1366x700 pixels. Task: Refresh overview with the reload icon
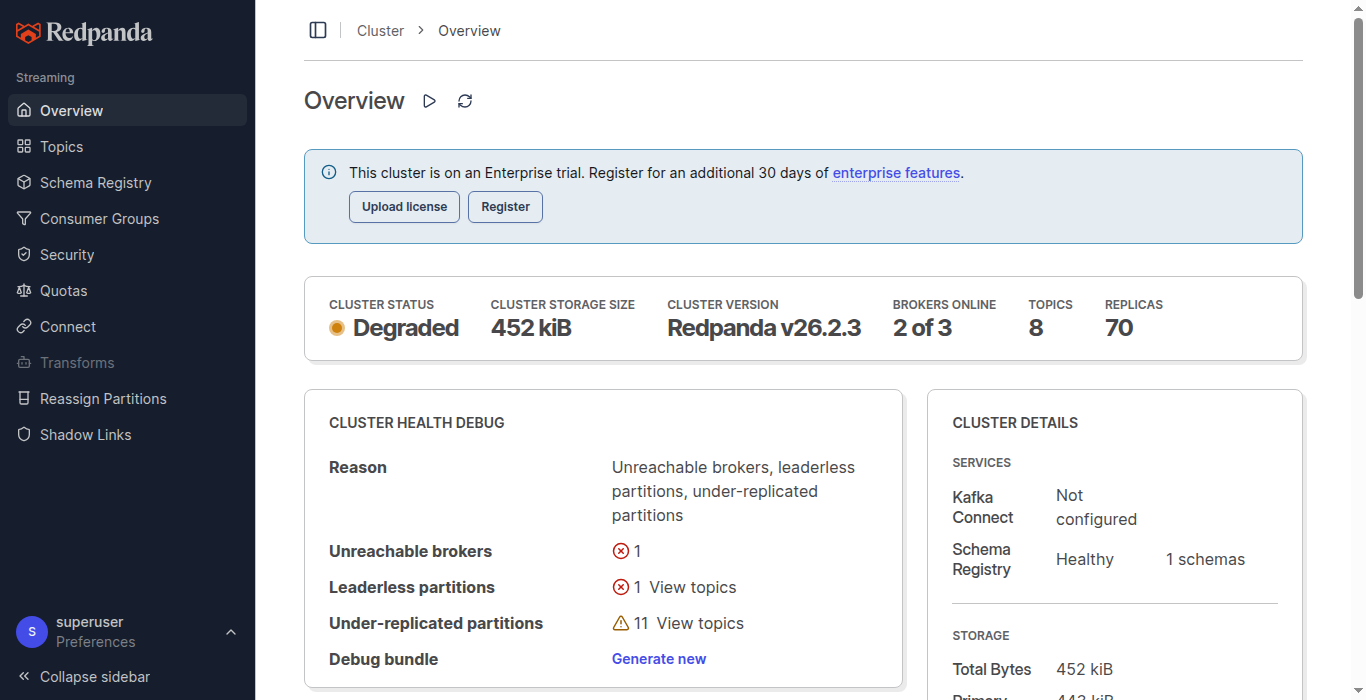pos(465,101)
